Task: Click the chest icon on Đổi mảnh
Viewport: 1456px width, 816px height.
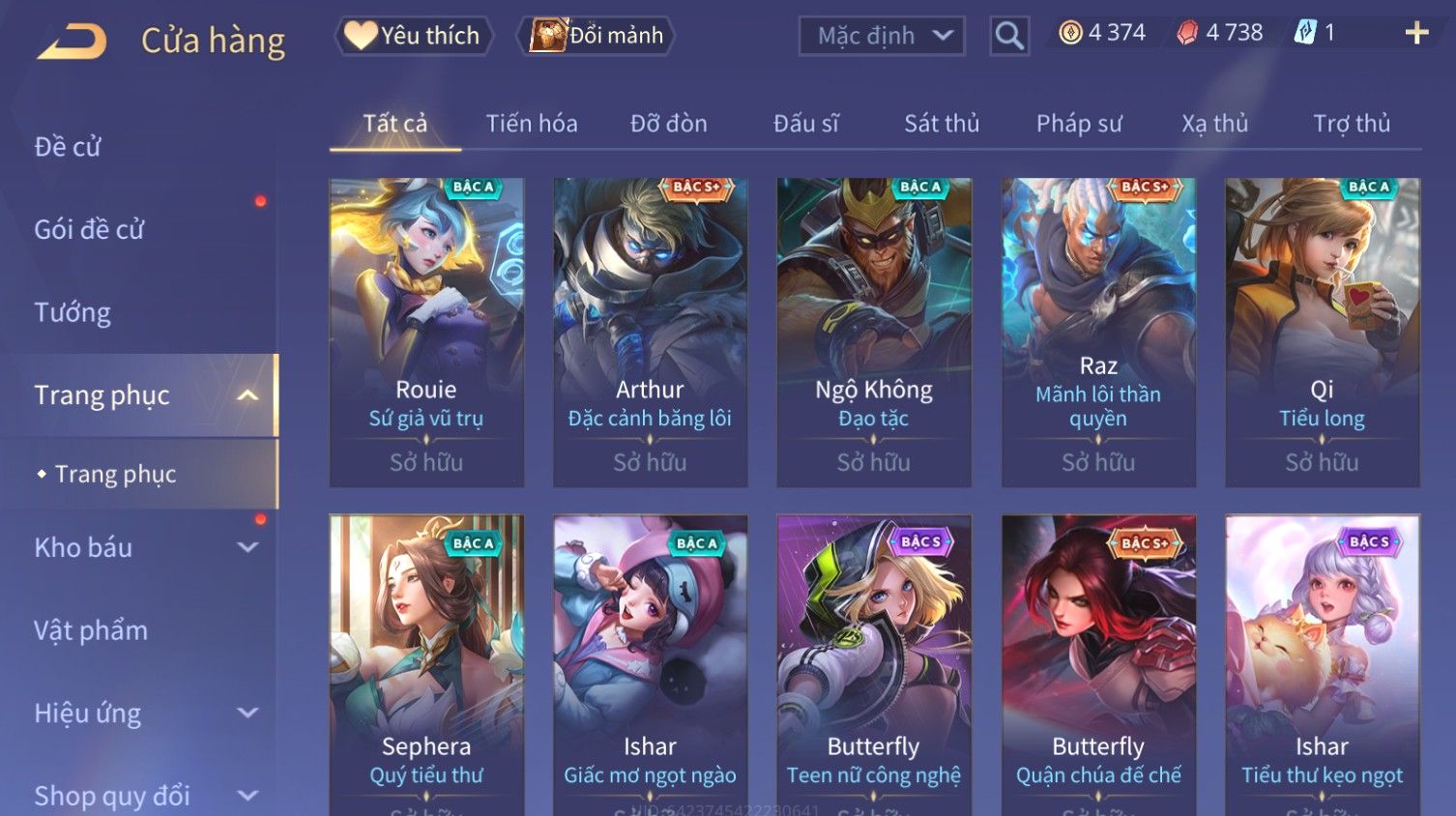Action: coord(547,36)
